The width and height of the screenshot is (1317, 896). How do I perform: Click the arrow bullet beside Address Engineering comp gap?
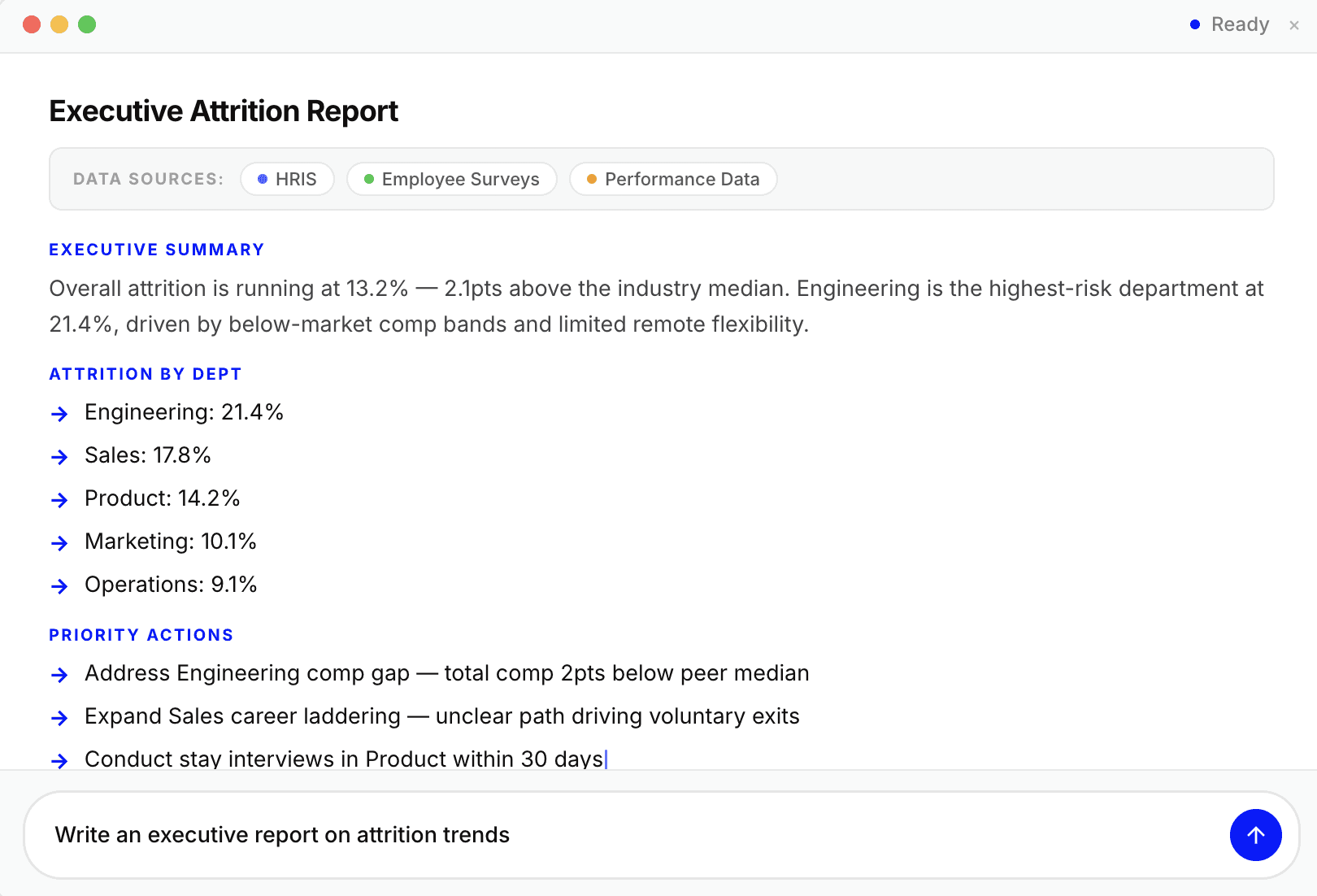coord(59,675)
